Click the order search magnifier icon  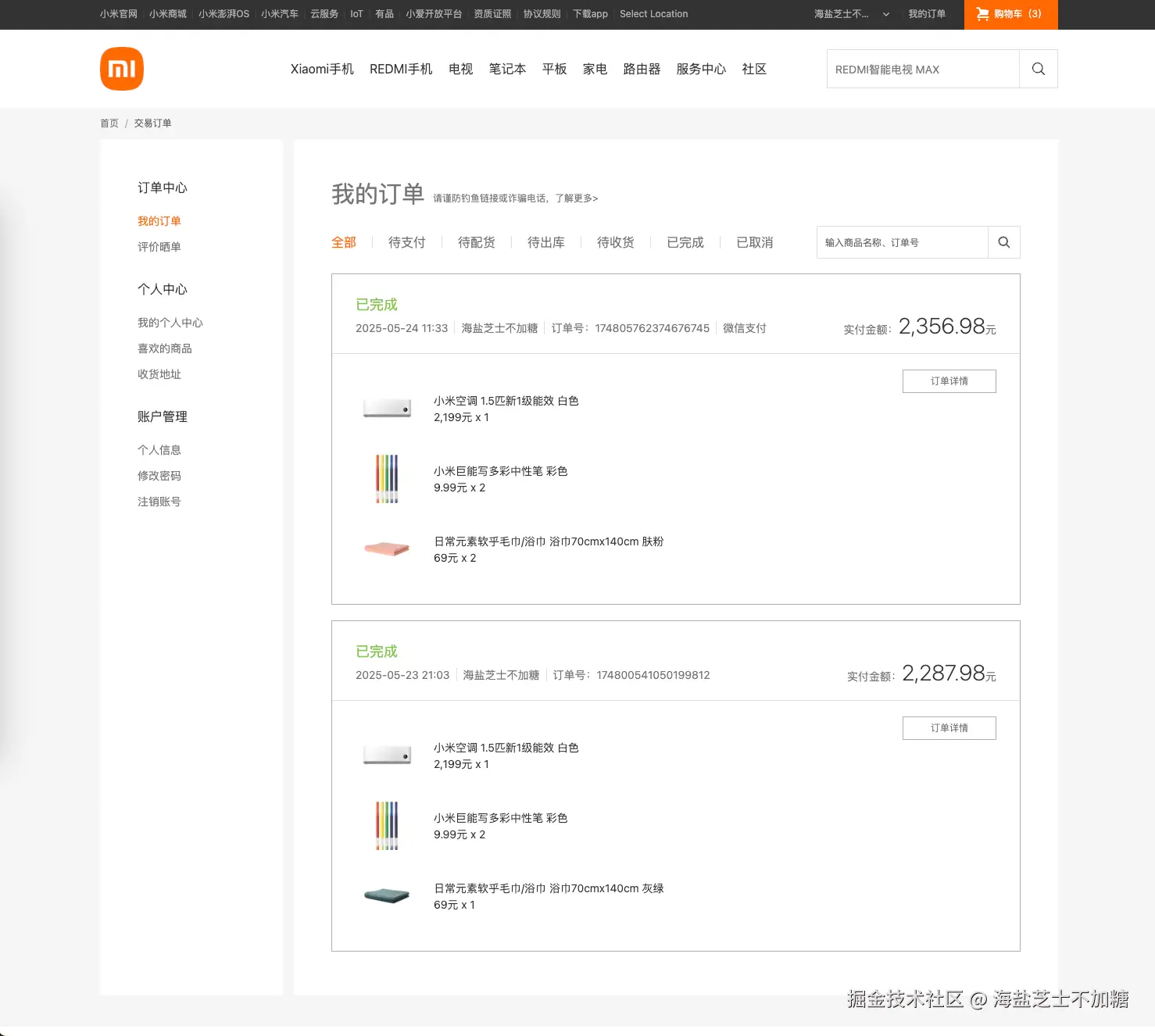[x=1004, y=242]
